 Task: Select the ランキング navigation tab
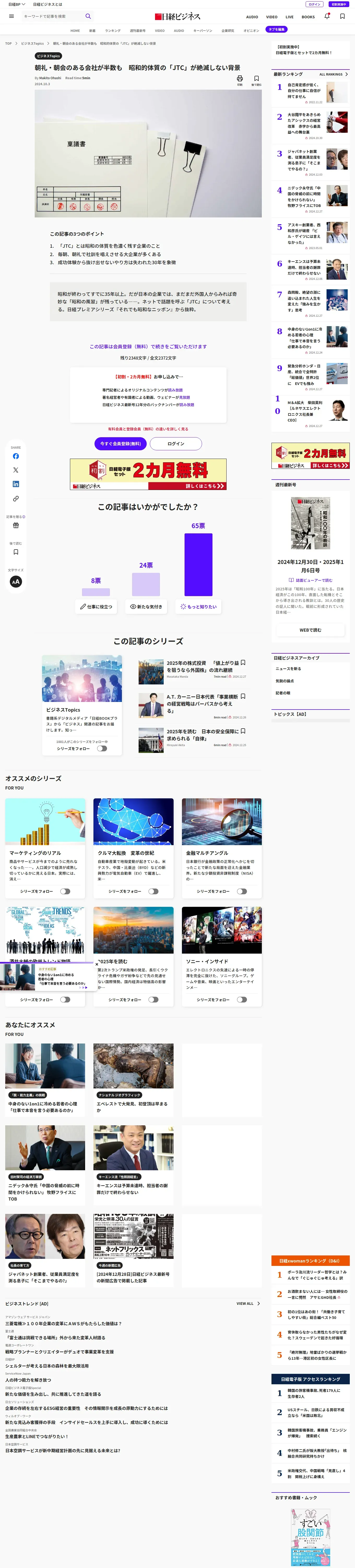(113, 30)
